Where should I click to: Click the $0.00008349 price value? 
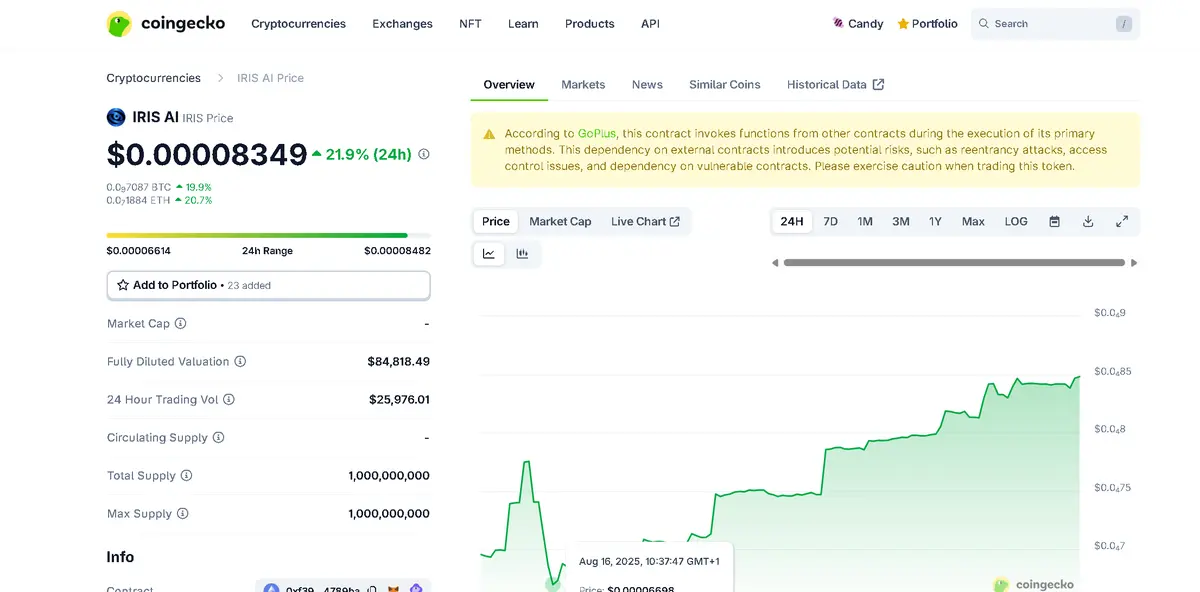(x=207, y=155)
